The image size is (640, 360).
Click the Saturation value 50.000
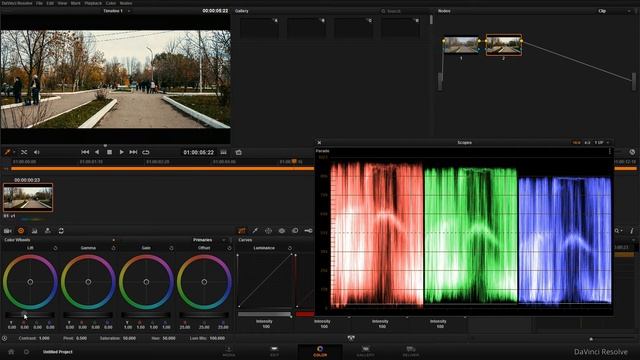pyautogui.click(x=129, y=338)
